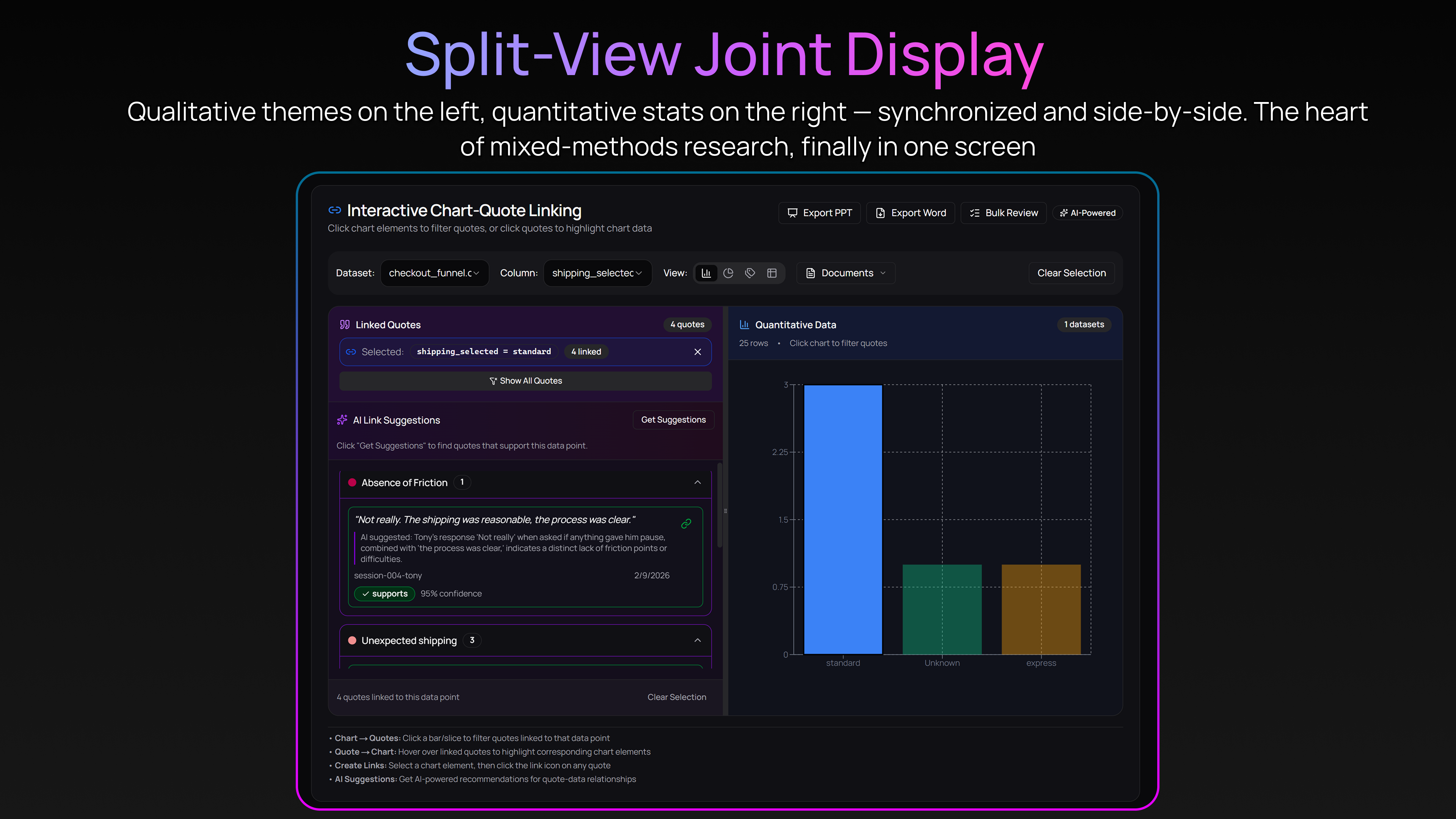Select the tags view icon
The width and height of the screenshot is (1456, 819).
[750, 273]
